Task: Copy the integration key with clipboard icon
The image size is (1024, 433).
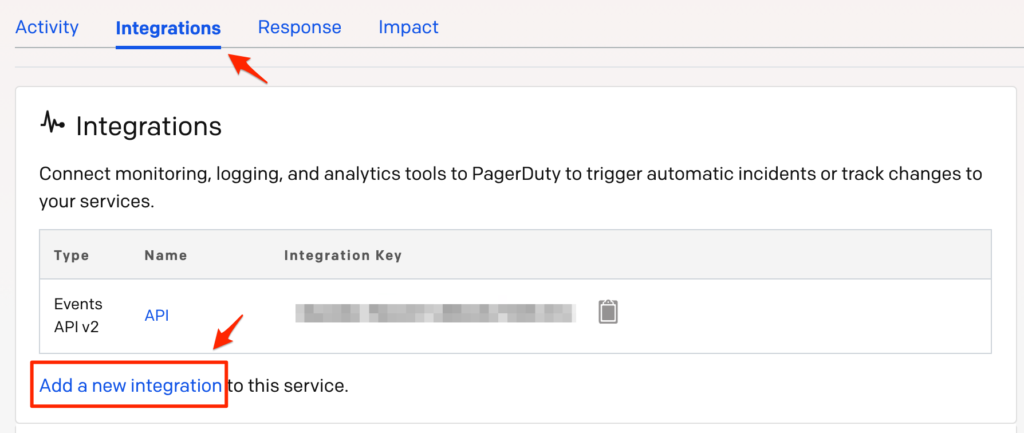Action: [608, 312]
